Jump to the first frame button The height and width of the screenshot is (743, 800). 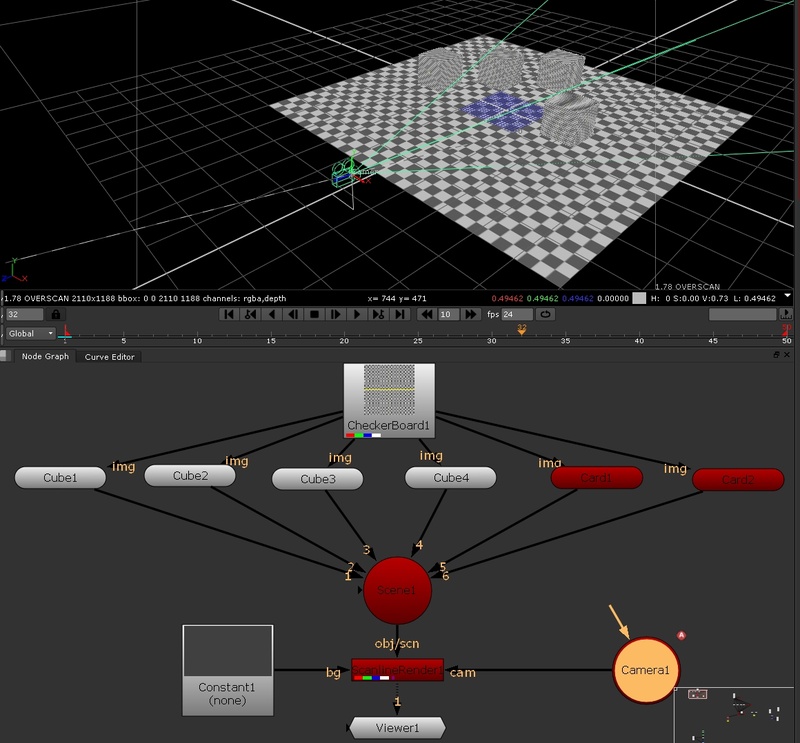click(229, 314)
